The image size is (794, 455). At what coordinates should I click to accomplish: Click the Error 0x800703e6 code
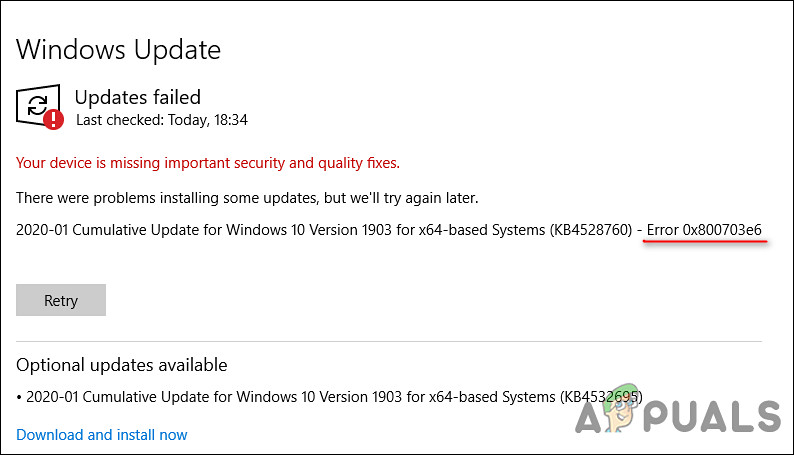(x=704, y=230)
